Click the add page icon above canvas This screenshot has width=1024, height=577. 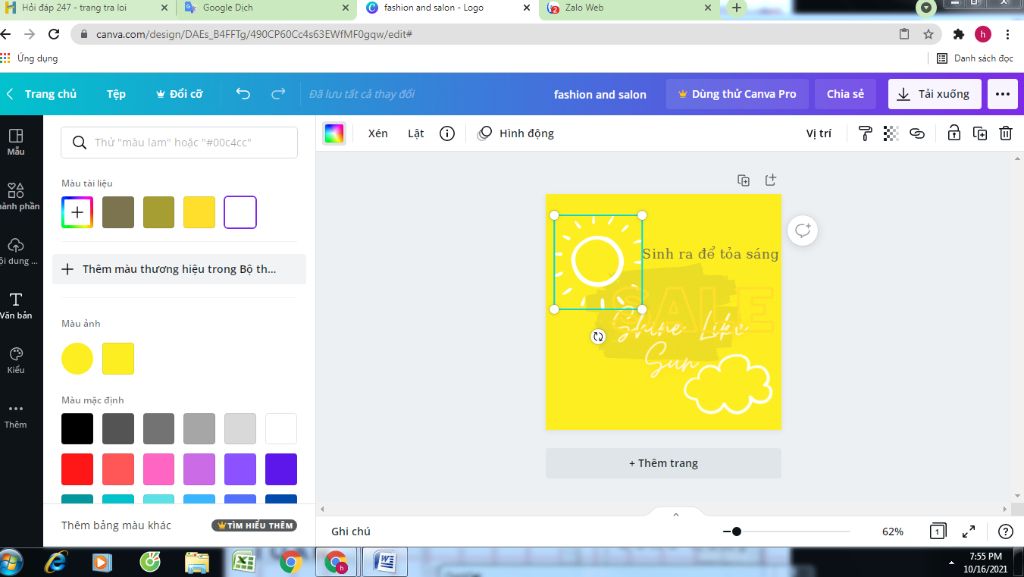pyautogui.click(x=771, y=179)
